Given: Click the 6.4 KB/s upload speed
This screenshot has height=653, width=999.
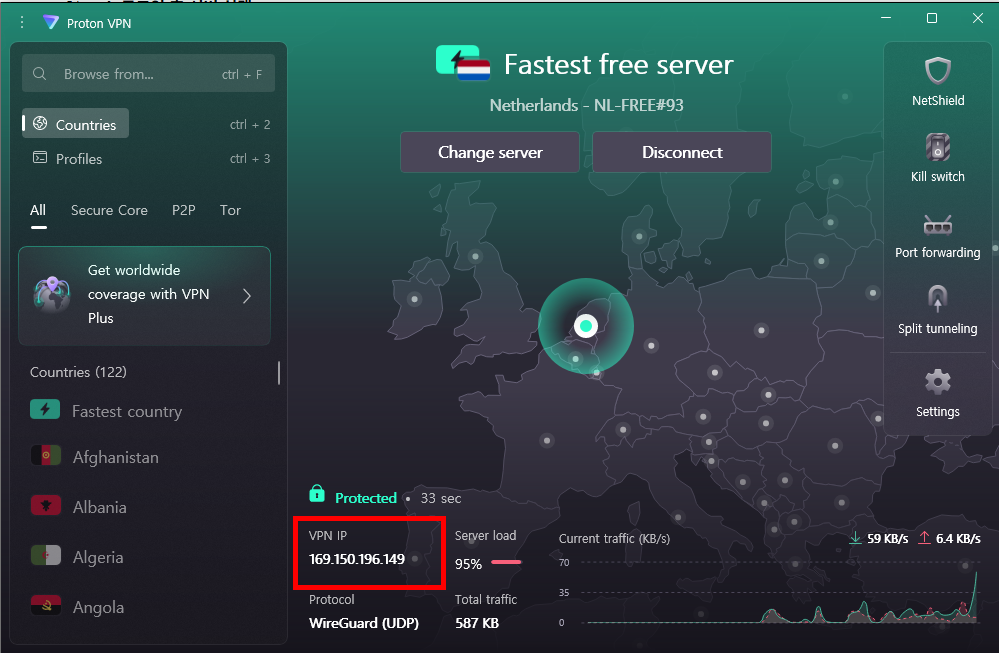Looking at the screenshot, I should click(958, 538).
